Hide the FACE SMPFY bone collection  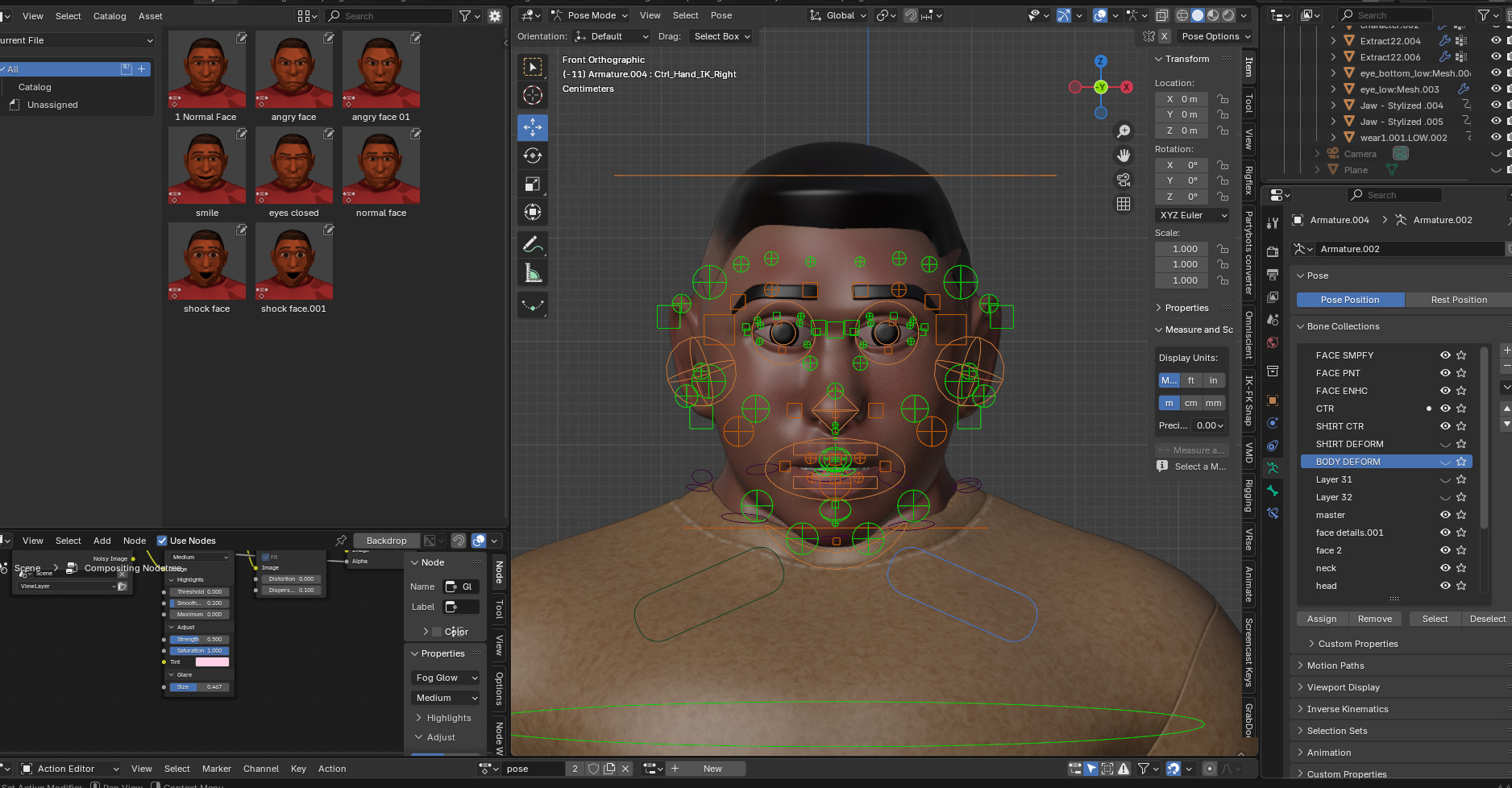click(1445, 355)
